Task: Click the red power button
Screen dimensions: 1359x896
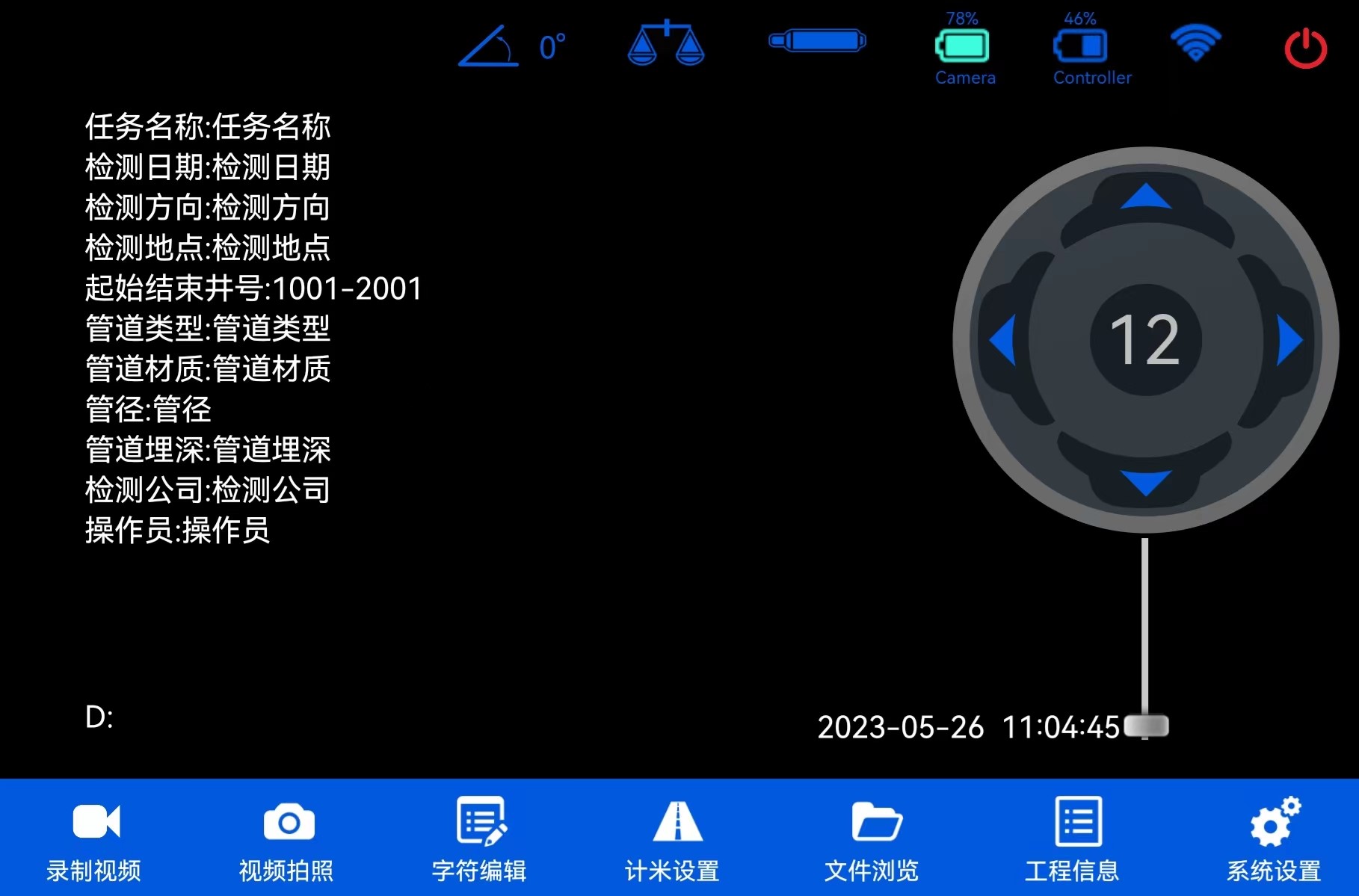Action: tap(1305, 49)
